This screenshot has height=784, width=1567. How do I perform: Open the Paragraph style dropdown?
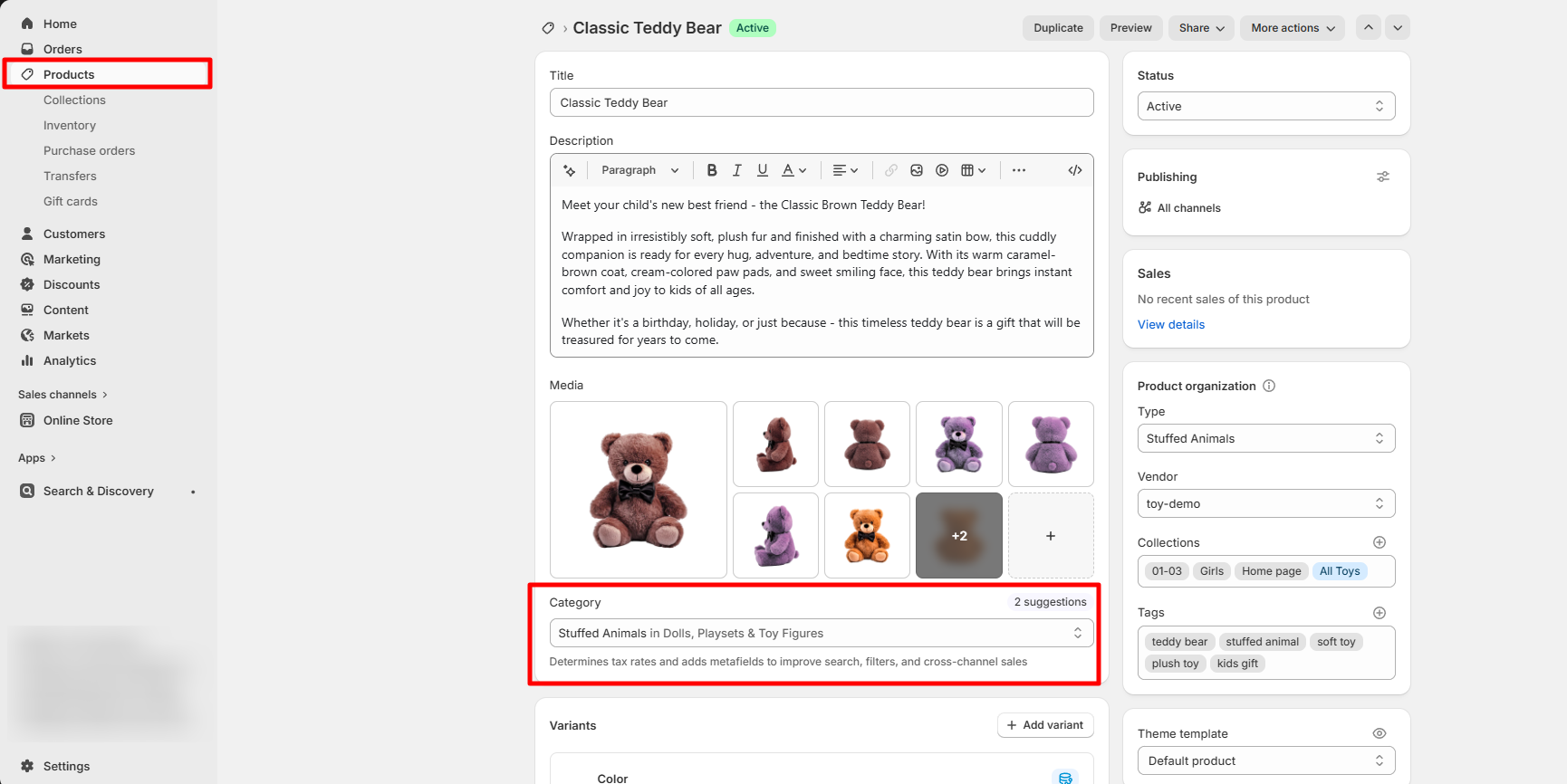[639, 170]
